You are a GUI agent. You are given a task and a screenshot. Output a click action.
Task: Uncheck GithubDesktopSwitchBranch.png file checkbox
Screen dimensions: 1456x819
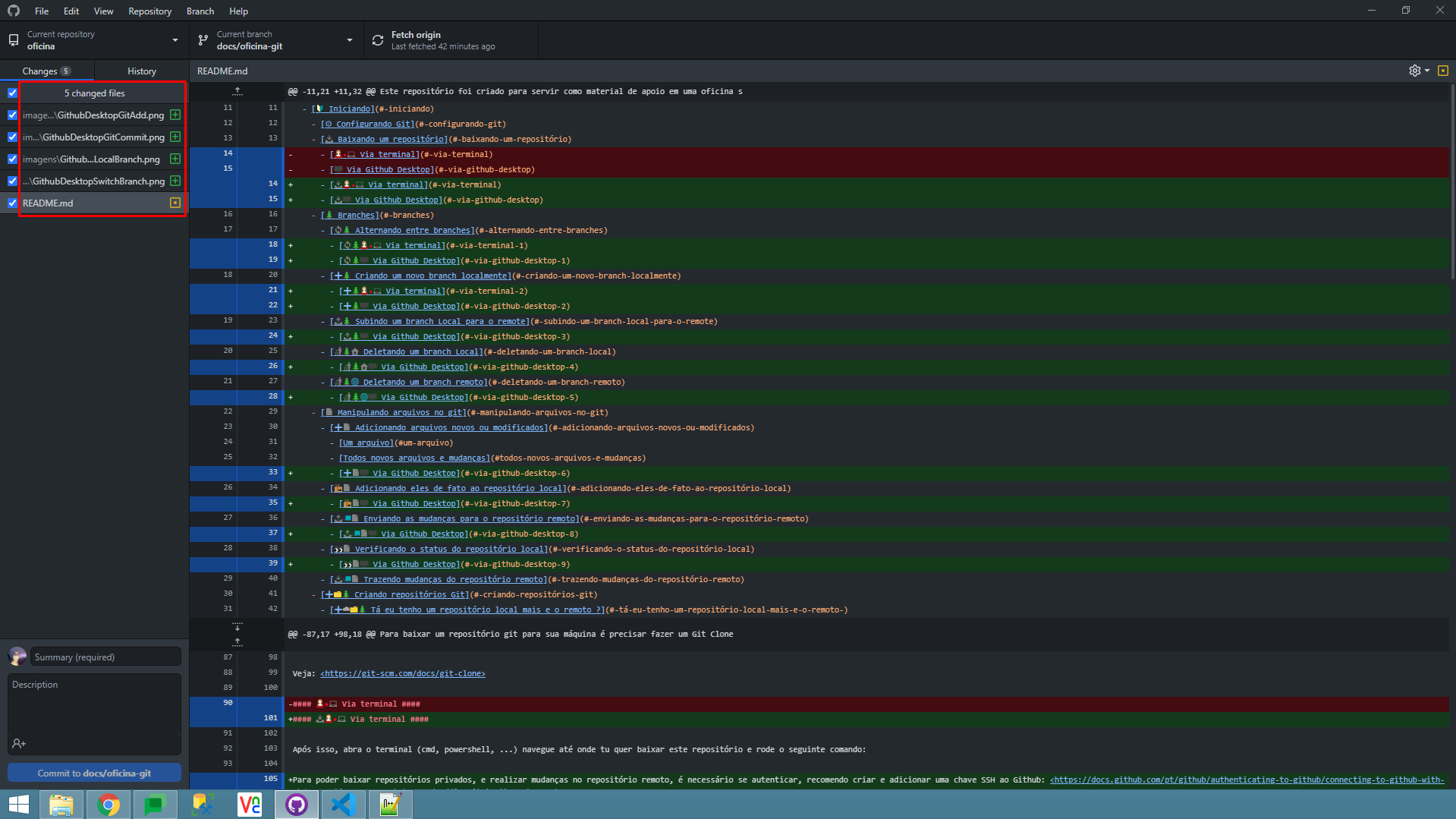click(12, 181)
